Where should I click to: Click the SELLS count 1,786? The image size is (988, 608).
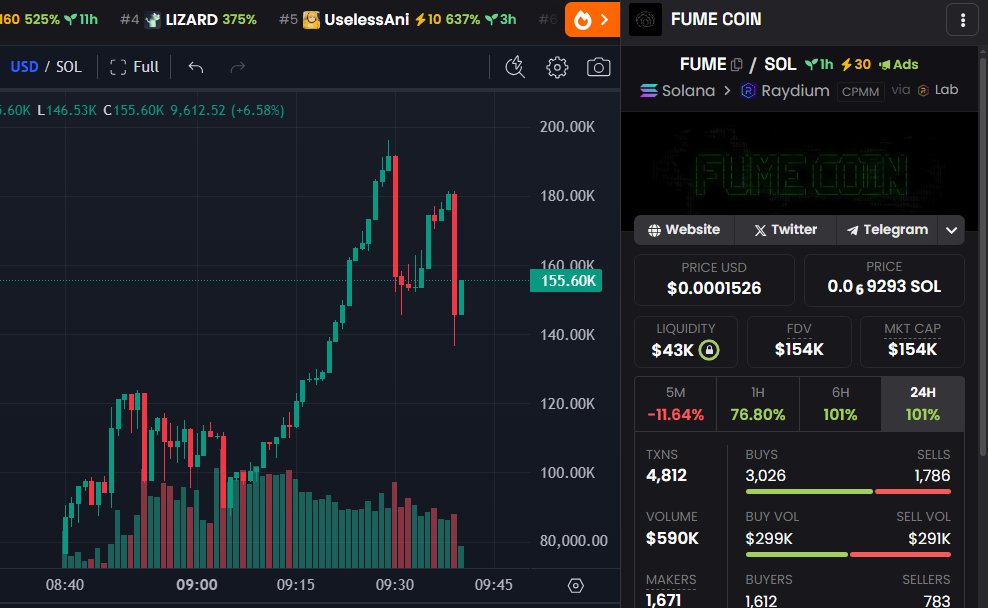coord(933,475)
